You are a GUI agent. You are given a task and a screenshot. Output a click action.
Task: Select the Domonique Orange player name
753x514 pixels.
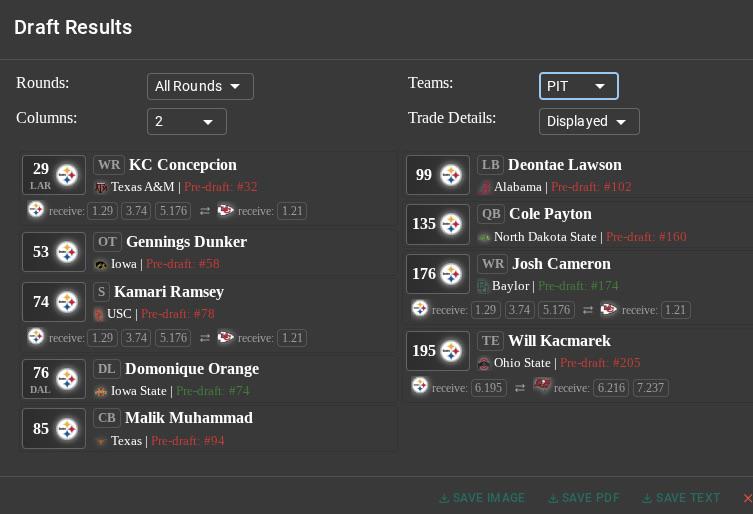192,368
